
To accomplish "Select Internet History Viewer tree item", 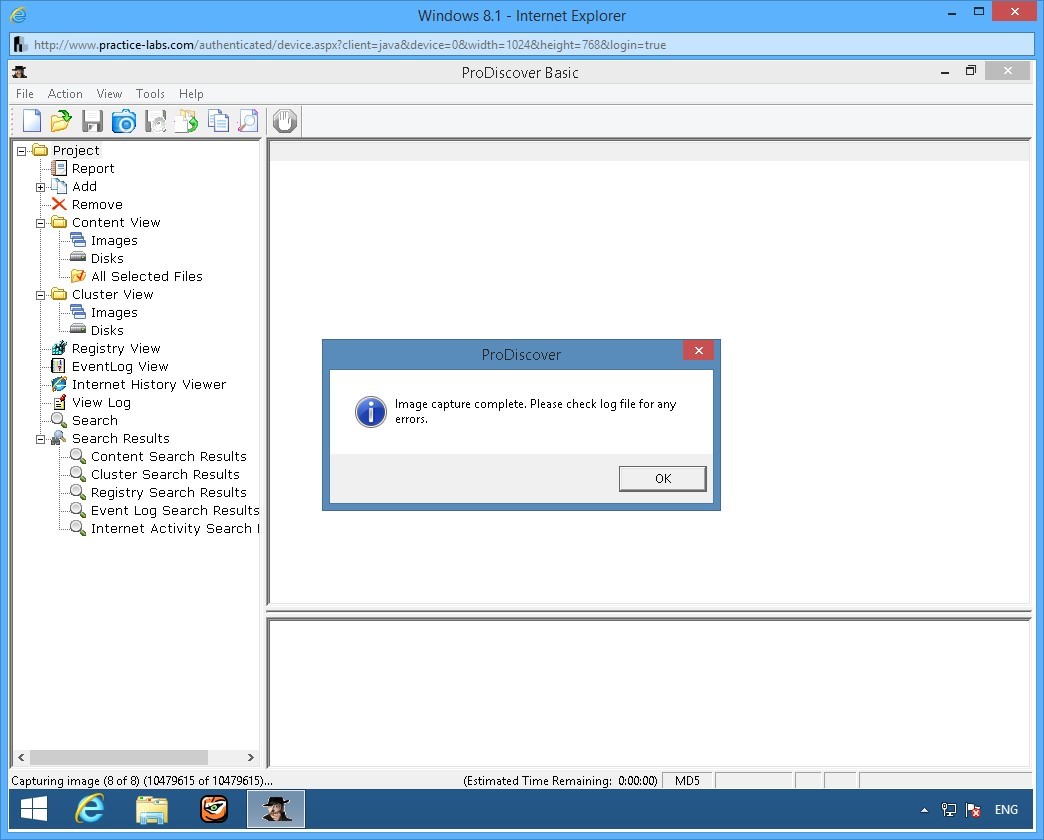I will [148, 385].
